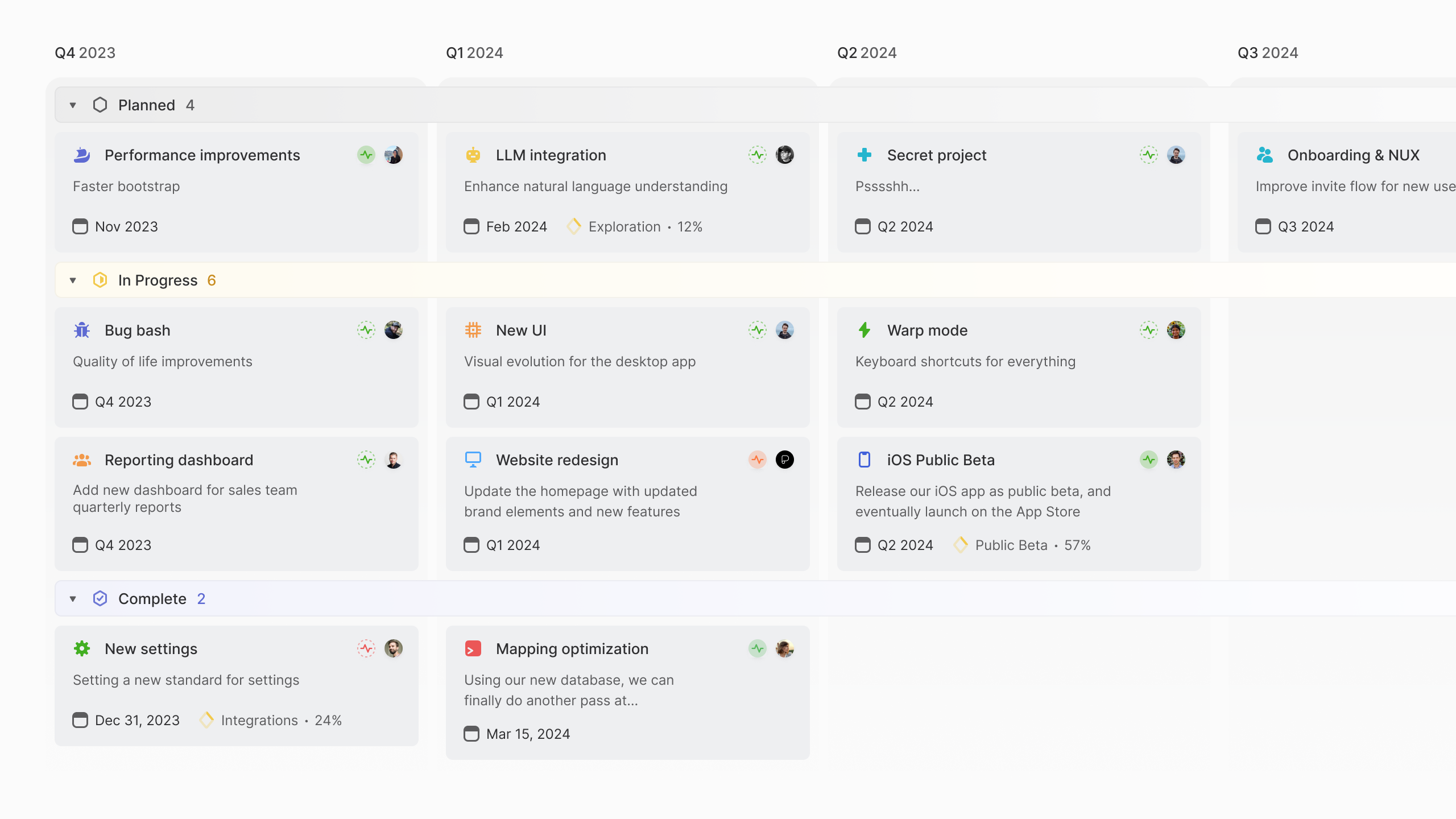The image size is (1456, 819).
Task: Collapse the In Progress section
Action: [x=72, y=280]
